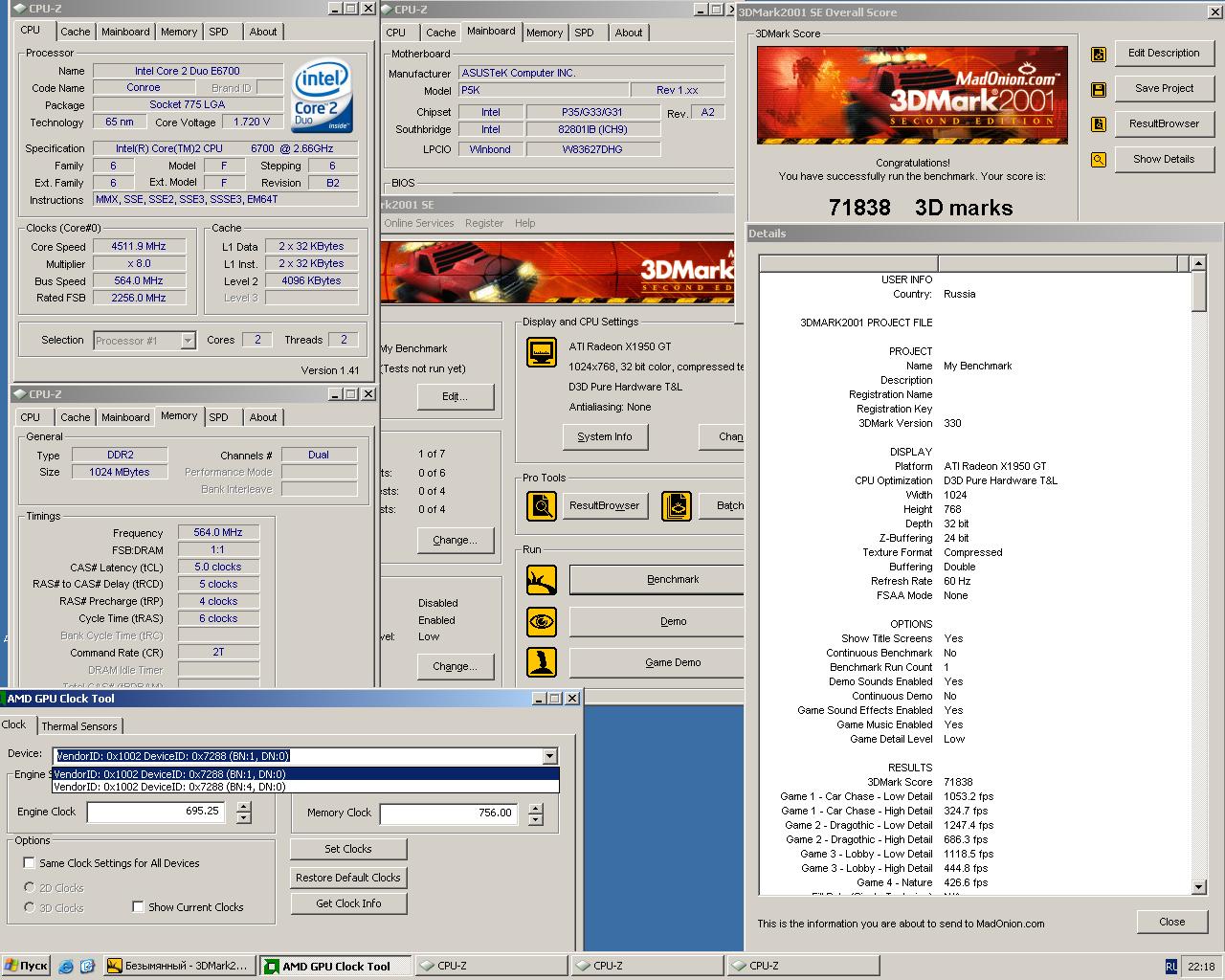
Task: Click details list scrollbar down arrow
Action: click(1199, 887)
